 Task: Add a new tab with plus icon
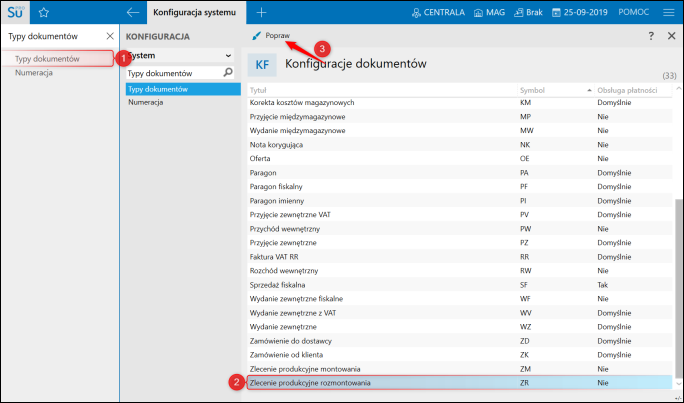pos(261,13)
